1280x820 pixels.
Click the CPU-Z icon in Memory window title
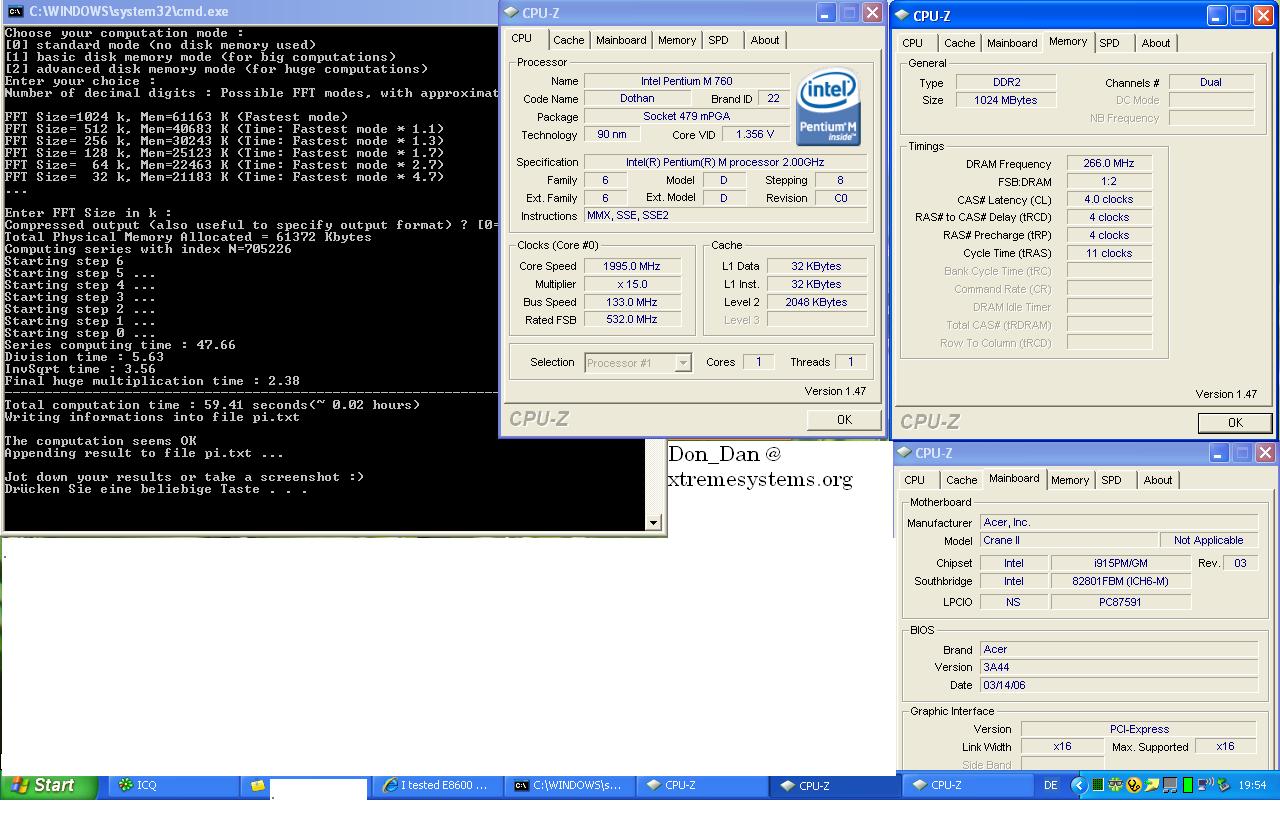coord(901,15)
